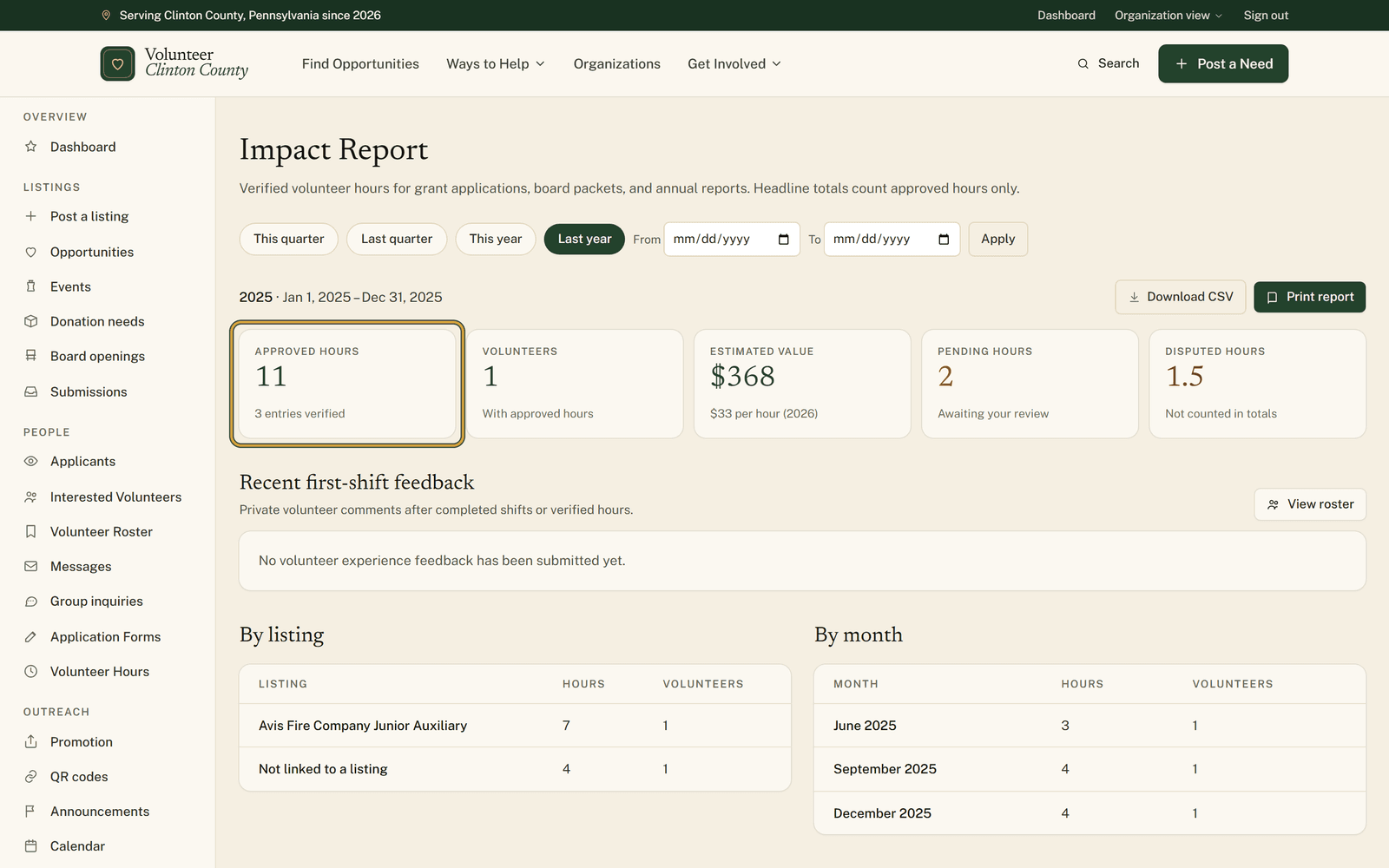Image resolution: width=1389 pixels, height=868 pixels.
Task: Click Sign out in the top banner
Action: 1266,16
